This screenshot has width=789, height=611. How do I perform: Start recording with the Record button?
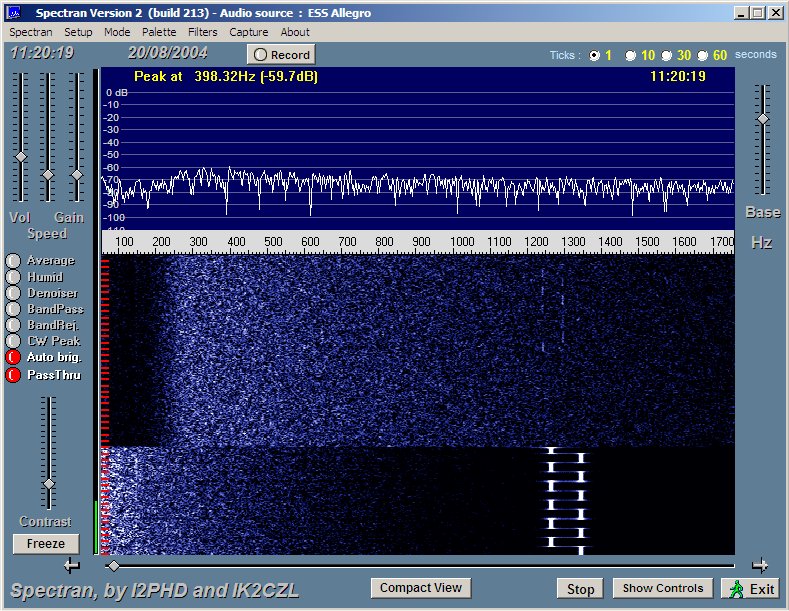click(x=281, y=55)
